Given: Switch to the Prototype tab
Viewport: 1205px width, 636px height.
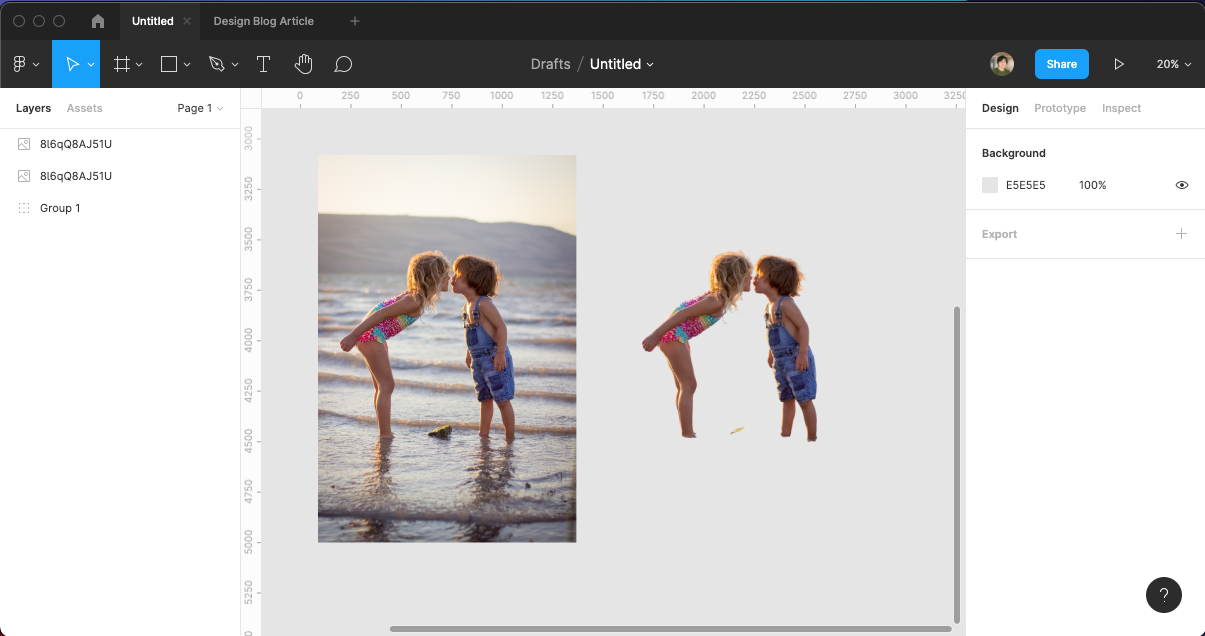Looking at the screenshot, I should click(1059, 108).
